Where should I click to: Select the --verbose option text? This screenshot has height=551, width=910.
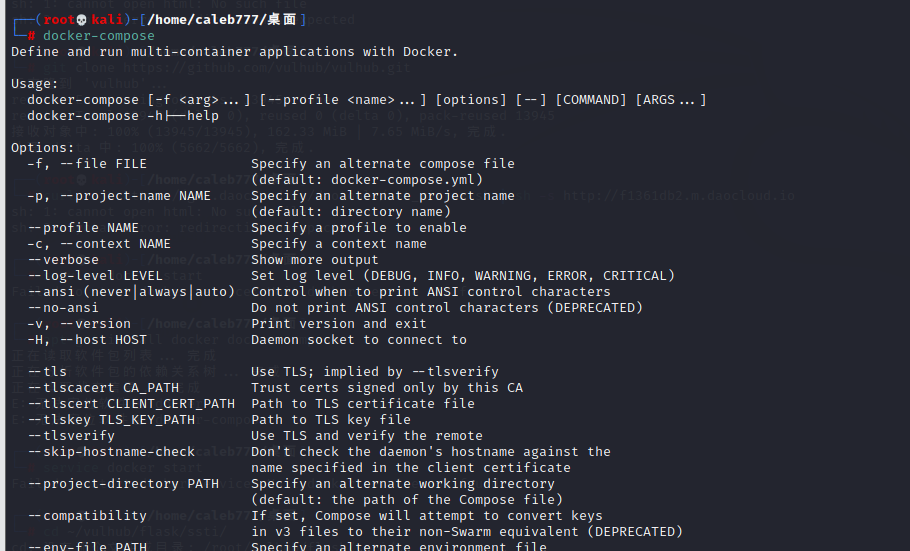(x=63, y=260)
